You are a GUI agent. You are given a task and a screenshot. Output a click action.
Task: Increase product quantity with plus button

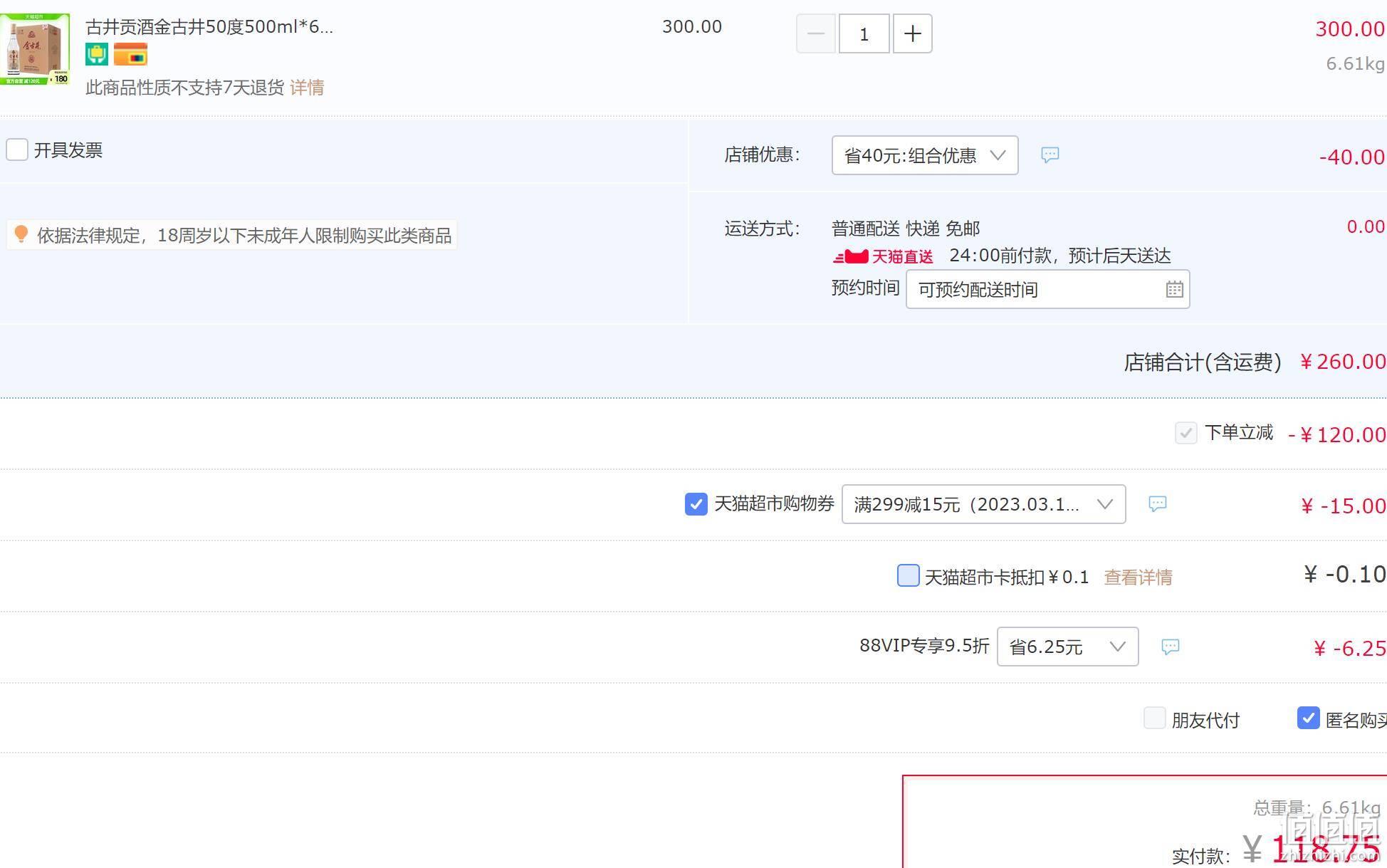click(x=912, y=33)
